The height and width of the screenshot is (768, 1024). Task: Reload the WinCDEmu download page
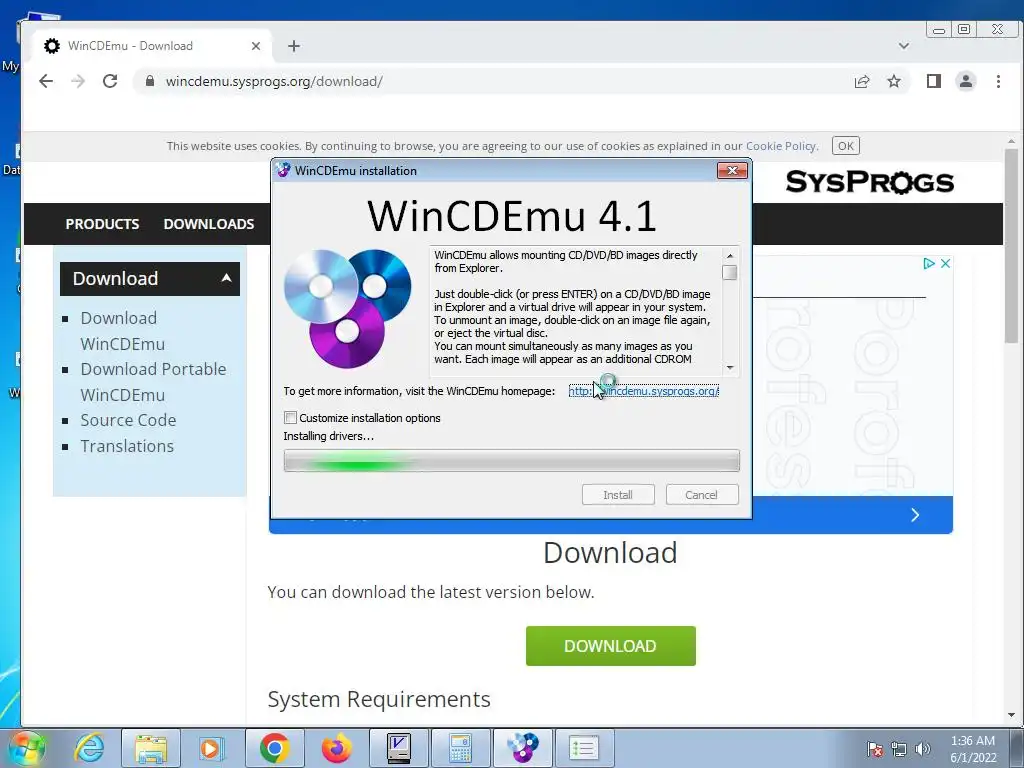[x=110, y=81]
